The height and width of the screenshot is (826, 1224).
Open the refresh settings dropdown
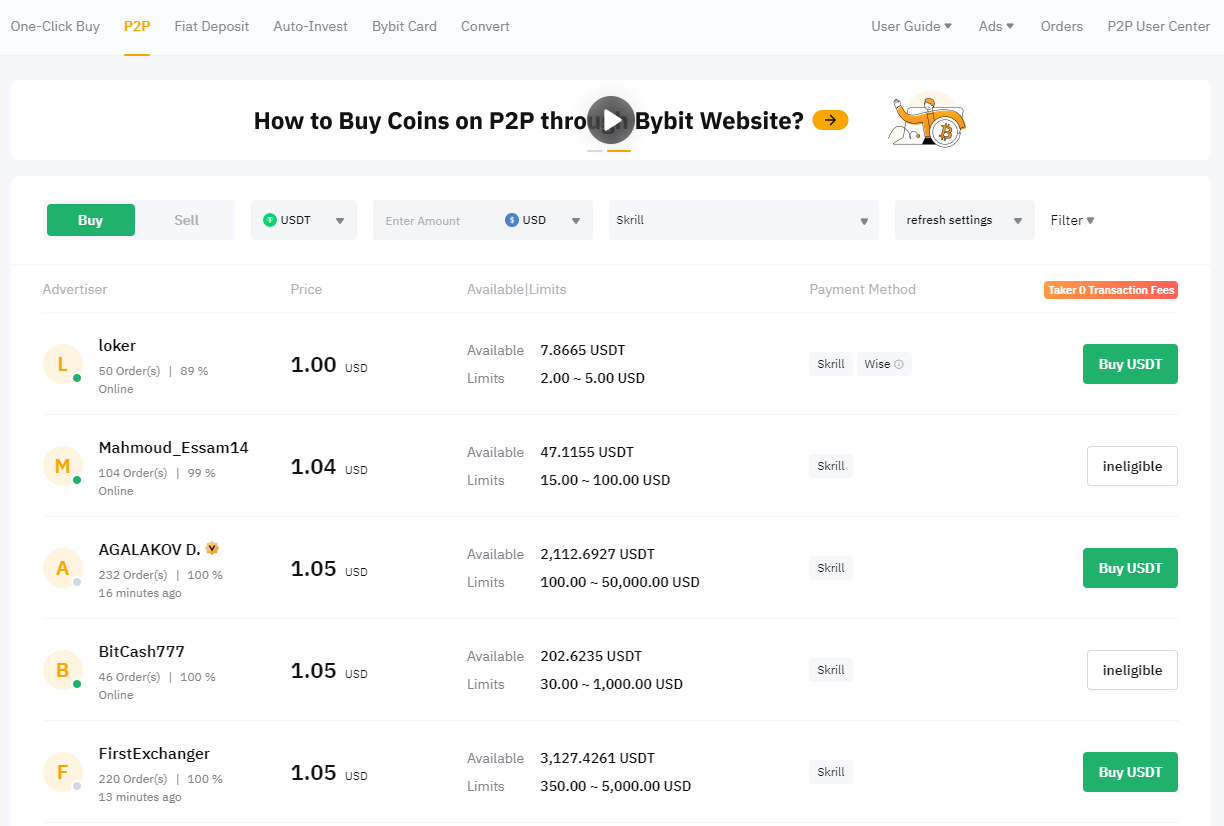(x=965, y=220)
